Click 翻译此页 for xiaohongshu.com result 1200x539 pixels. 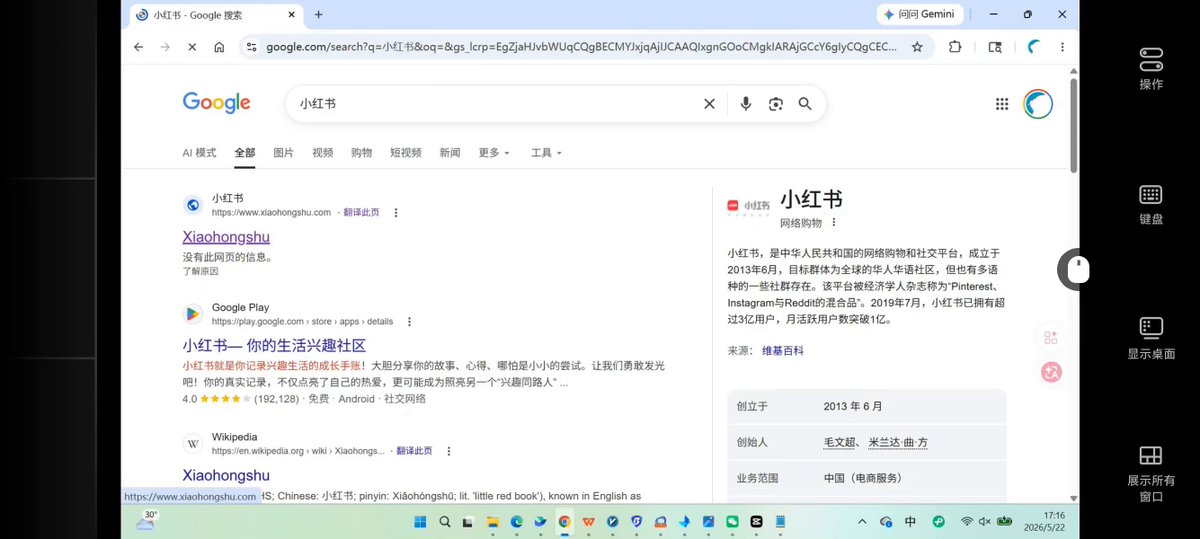tap(361, 212)
